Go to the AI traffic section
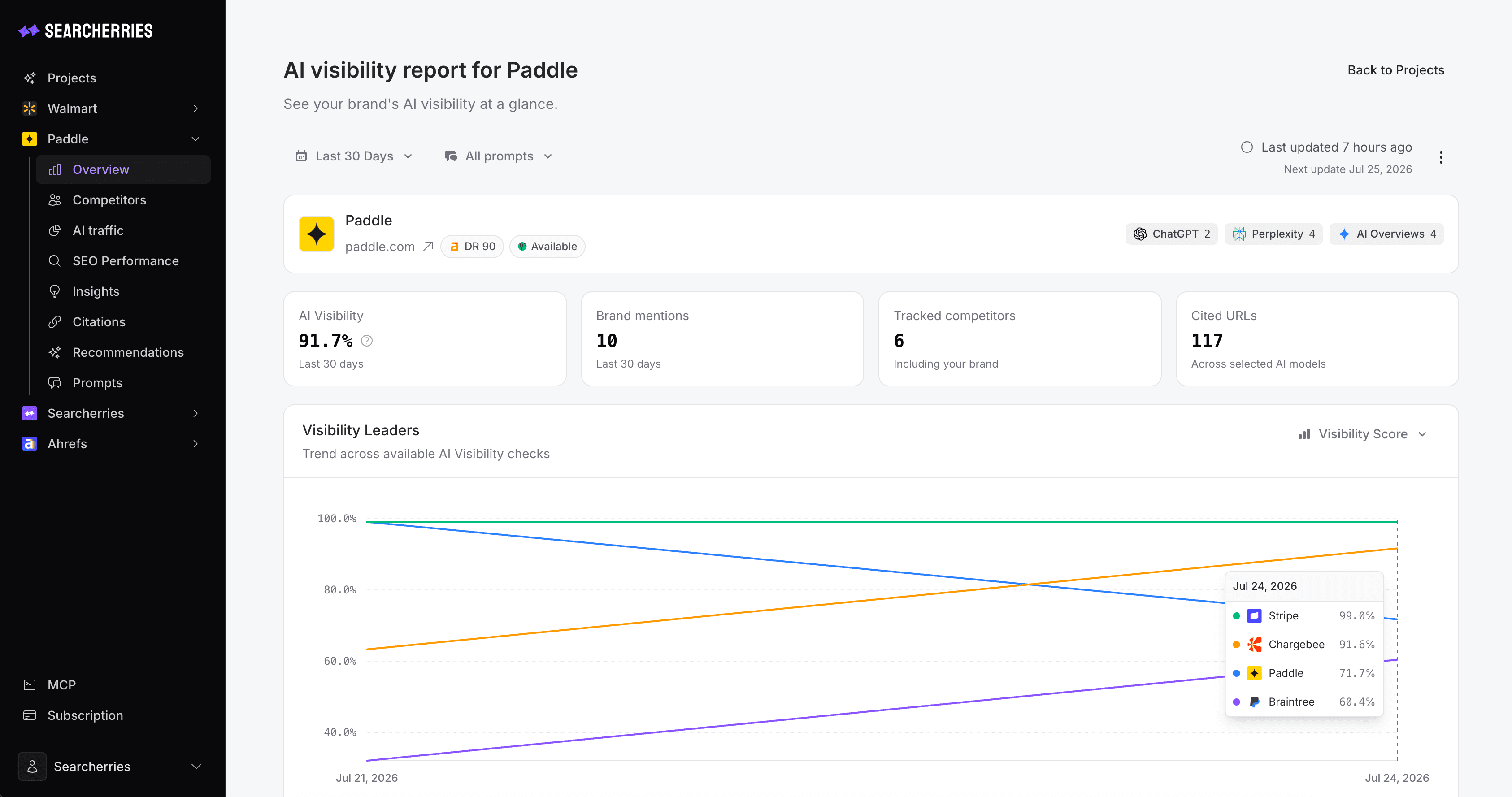Screen dimensions: 1512x797 (123, 231)
